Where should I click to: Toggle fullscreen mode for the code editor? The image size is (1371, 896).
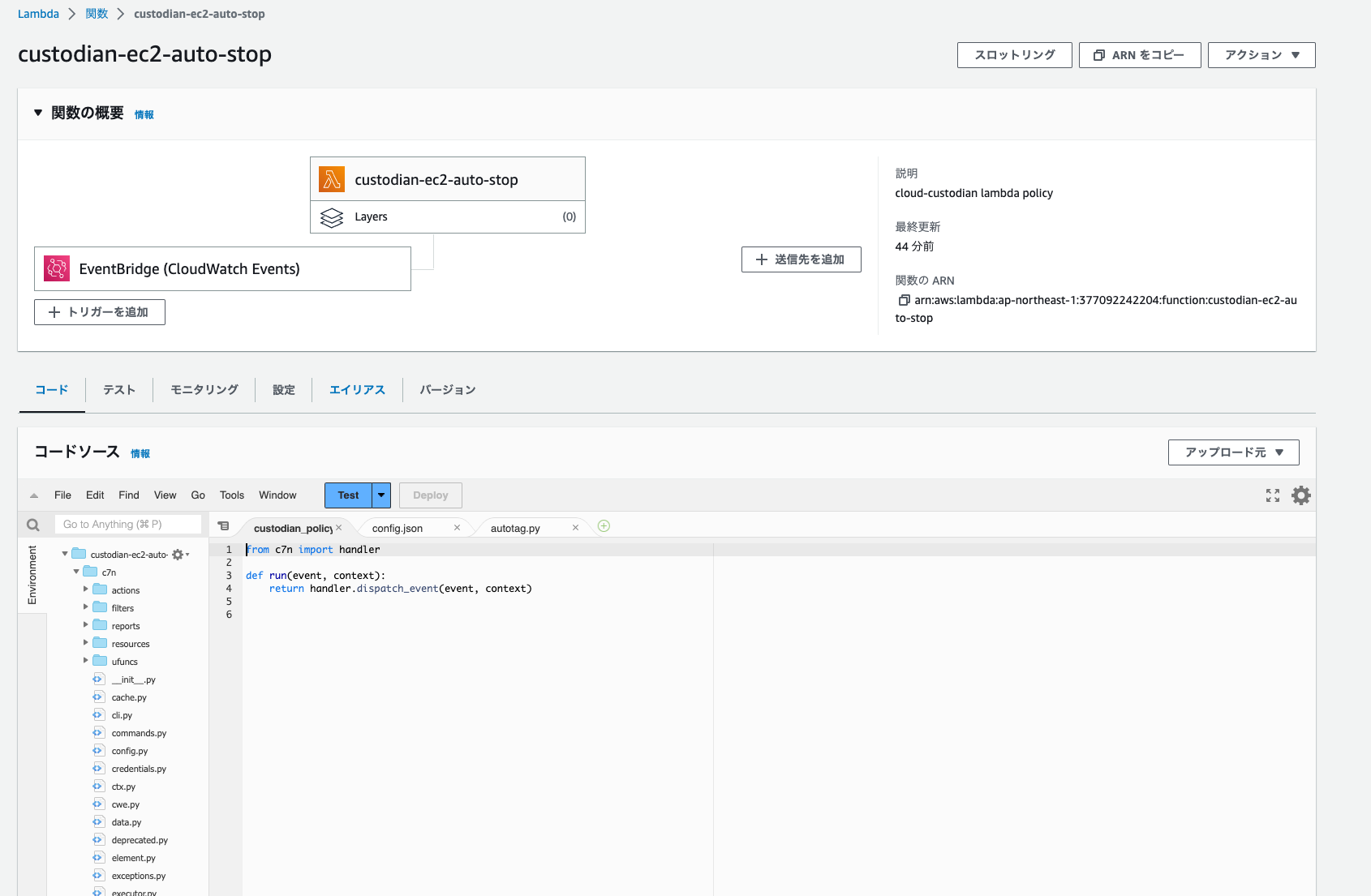[1273, 495]
